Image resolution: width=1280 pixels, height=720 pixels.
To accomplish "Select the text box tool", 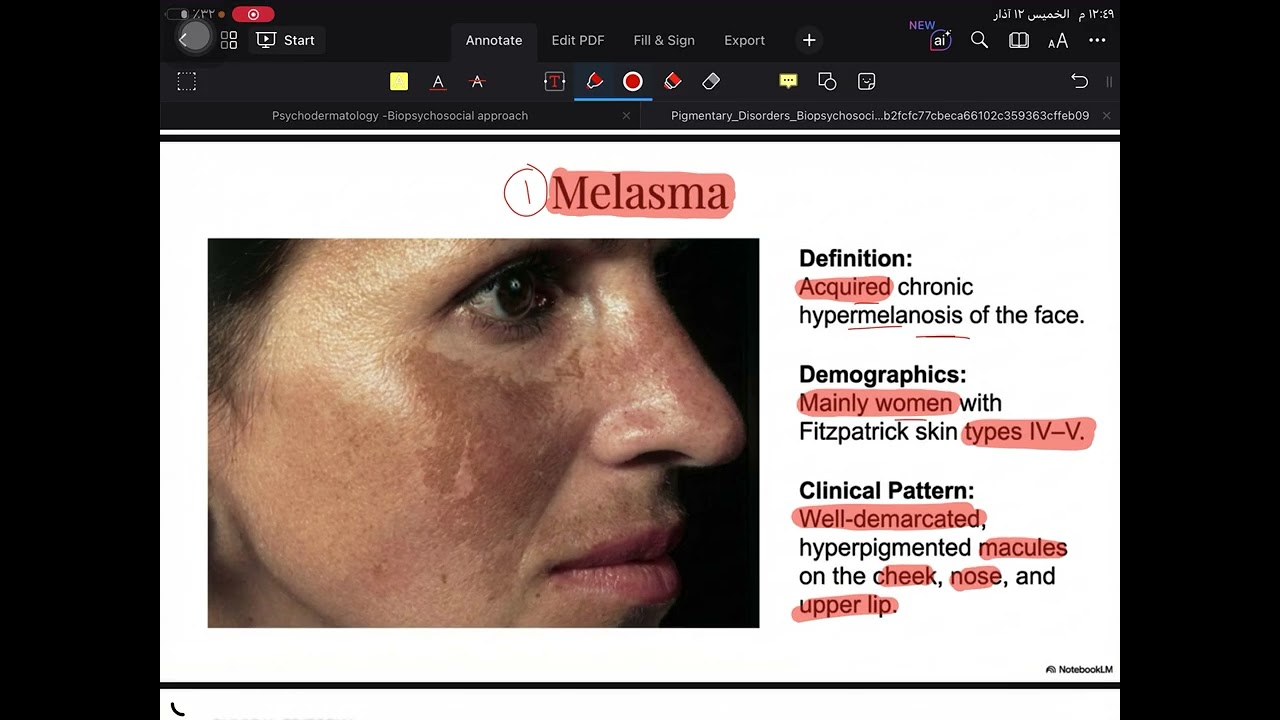I will [x=554, y=82].
